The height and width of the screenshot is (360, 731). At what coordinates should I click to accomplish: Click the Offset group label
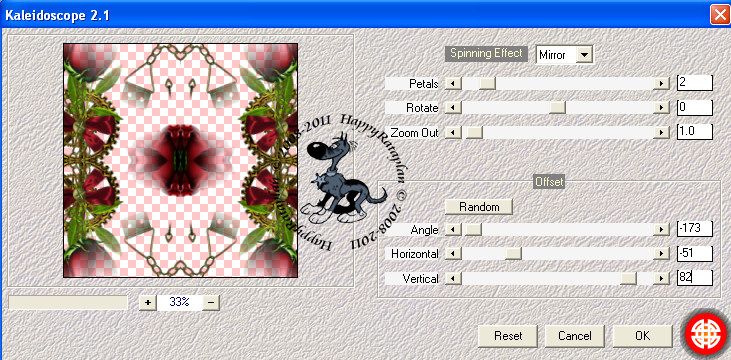pos(549,181)
